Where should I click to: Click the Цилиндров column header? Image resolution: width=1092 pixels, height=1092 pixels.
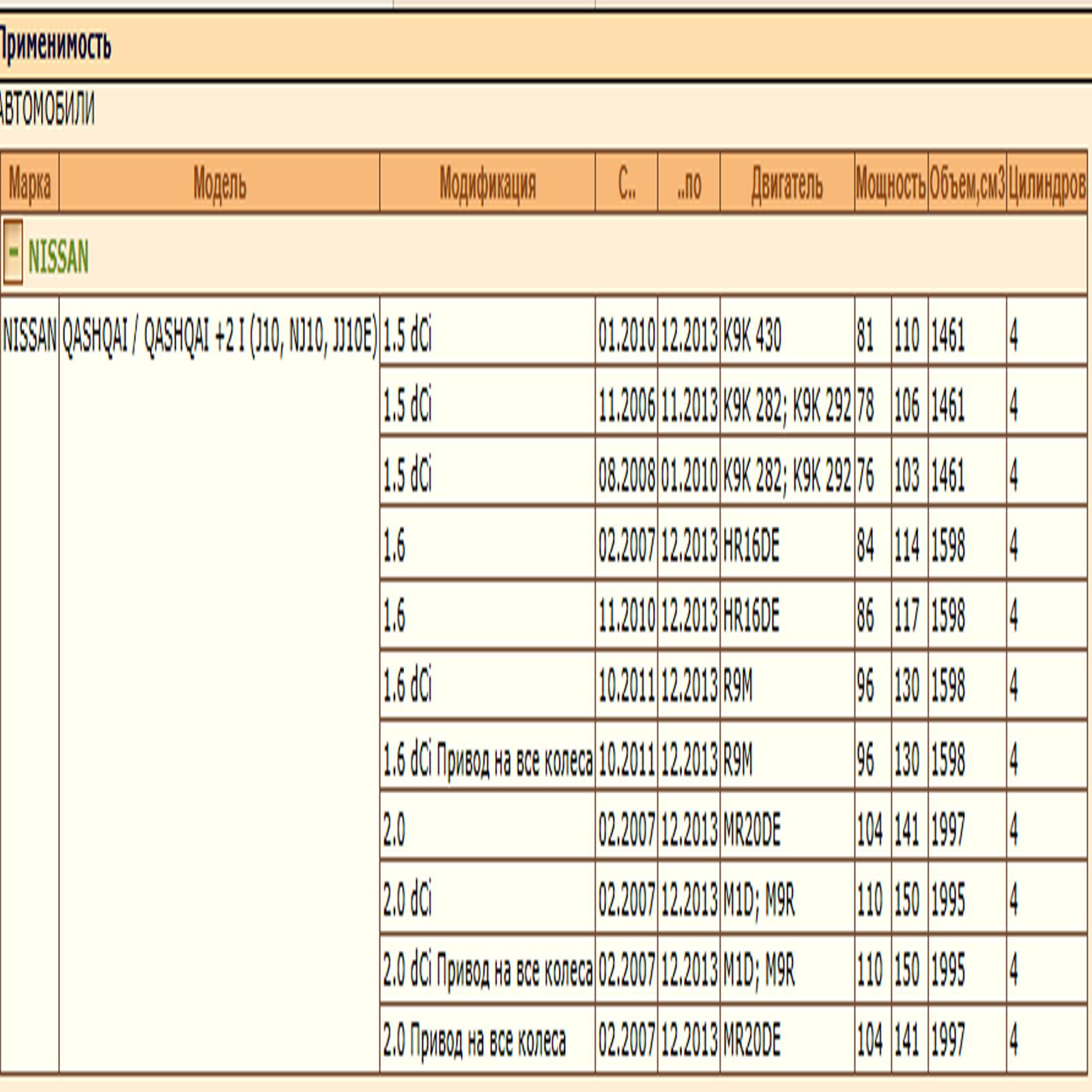click(1046, 184)
